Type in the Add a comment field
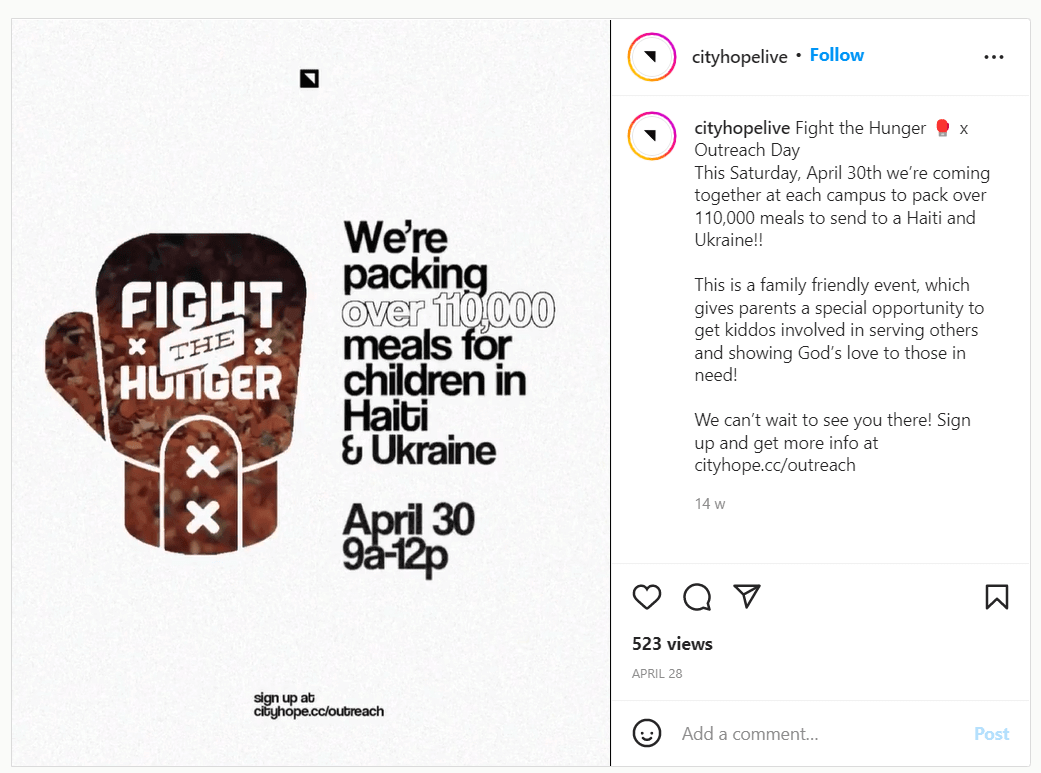Viewport: 1041px width, 773px height. [820, 734]
